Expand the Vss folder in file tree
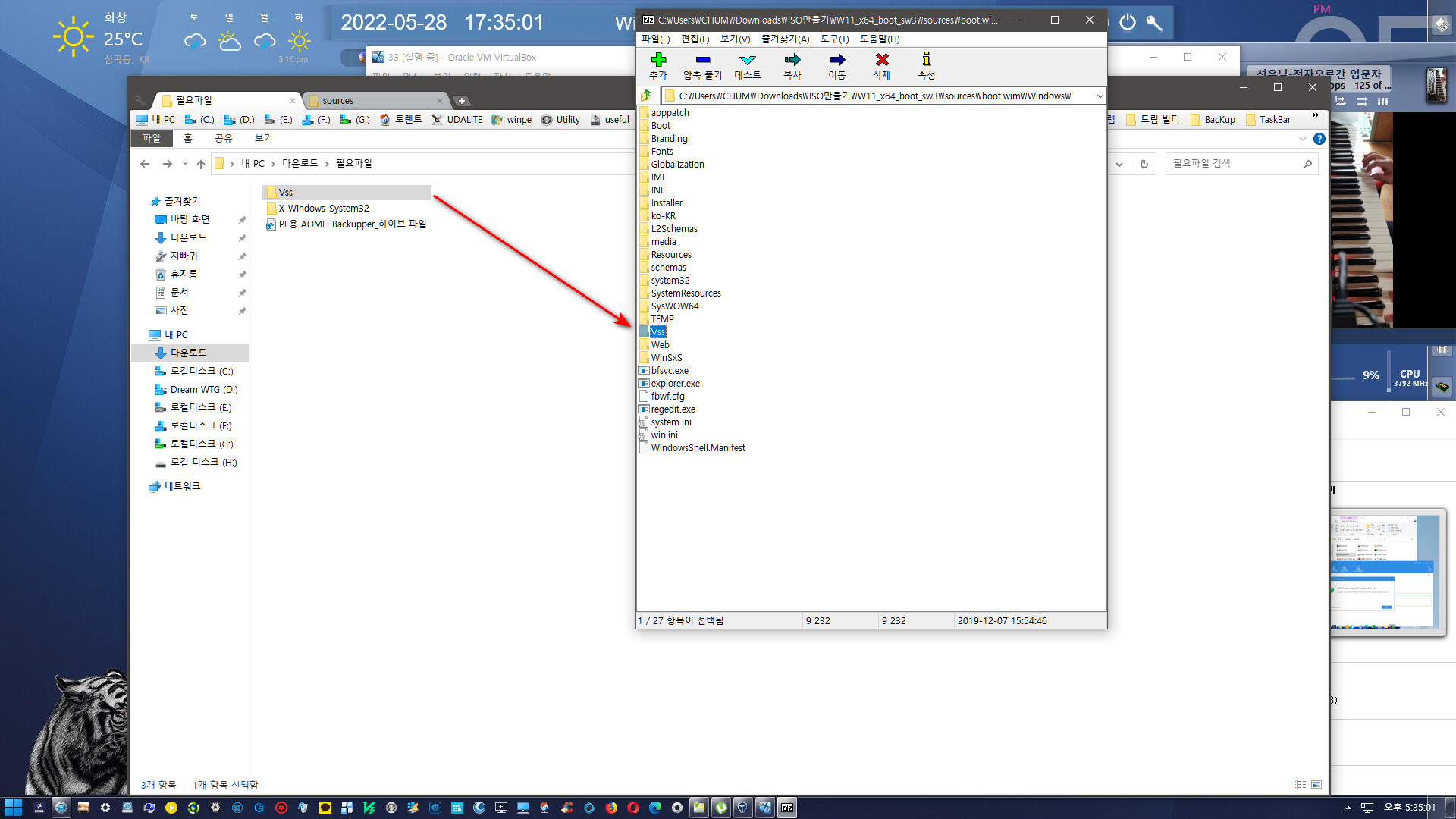This screenshot has width=1456, height=819. pos(656,331)
